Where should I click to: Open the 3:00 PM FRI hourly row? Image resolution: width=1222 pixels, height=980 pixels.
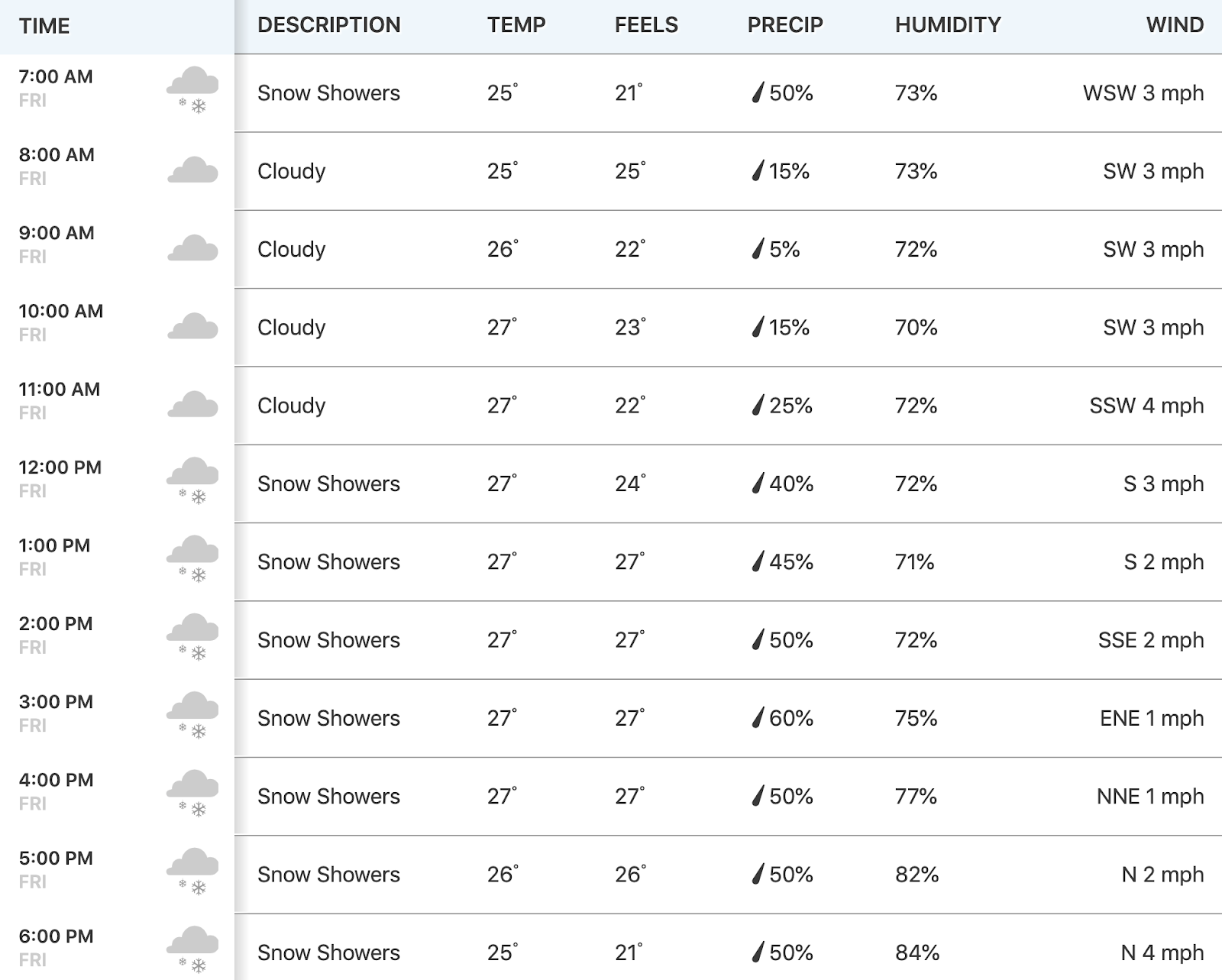(611, 718)
